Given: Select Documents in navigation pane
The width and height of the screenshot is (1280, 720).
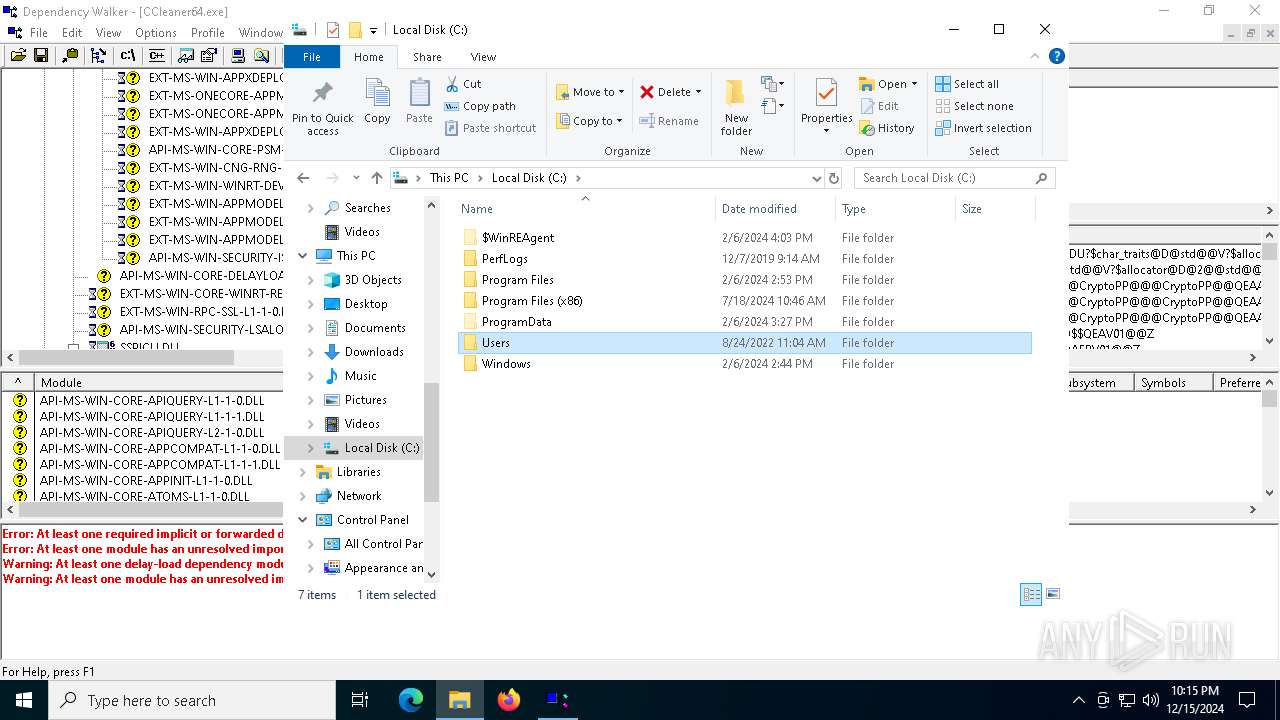Looking at the screenshot, I should click(x=375, y=328).
